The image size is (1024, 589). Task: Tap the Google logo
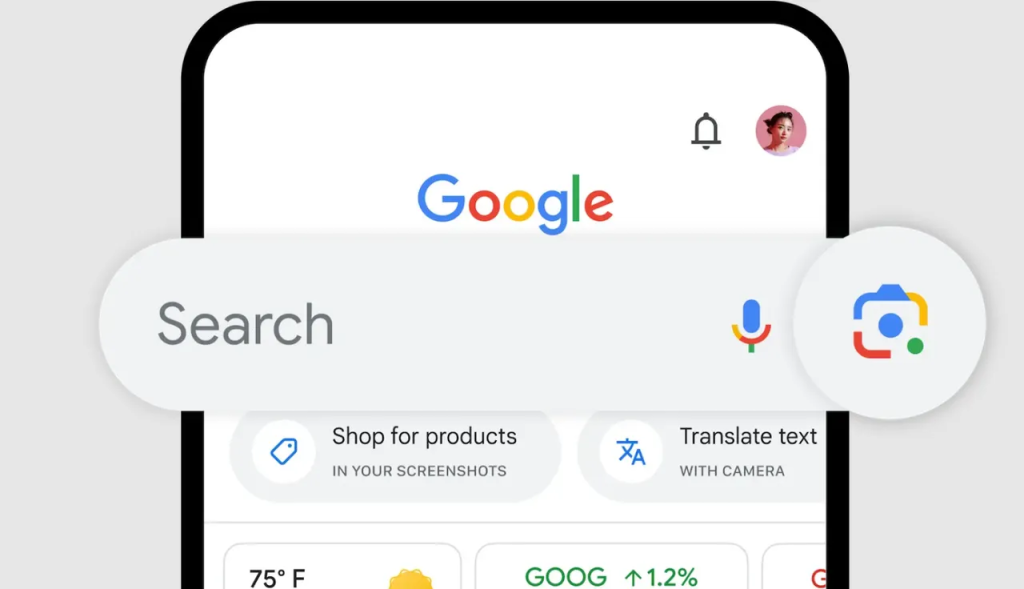pos(515,203)
